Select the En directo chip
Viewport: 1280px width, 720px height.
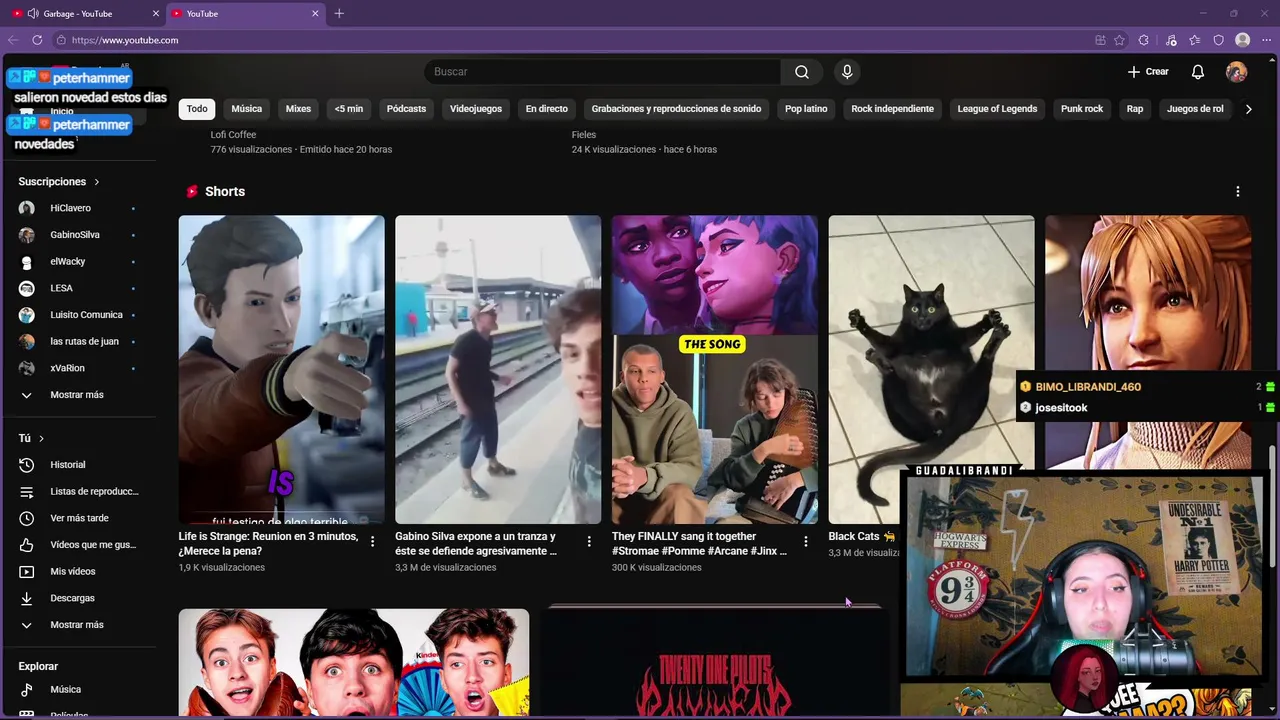(547, 109)
